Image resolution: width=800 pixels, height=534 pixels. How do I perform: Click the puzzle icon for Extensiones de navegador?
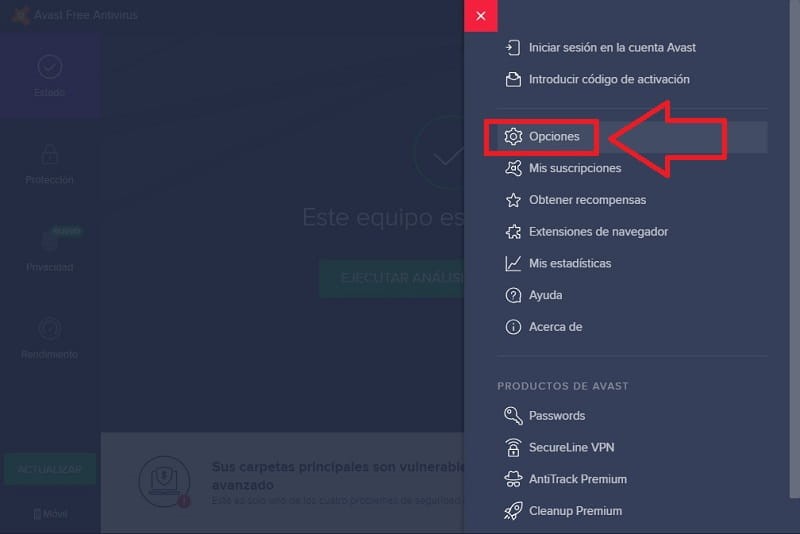pos(513,232)
